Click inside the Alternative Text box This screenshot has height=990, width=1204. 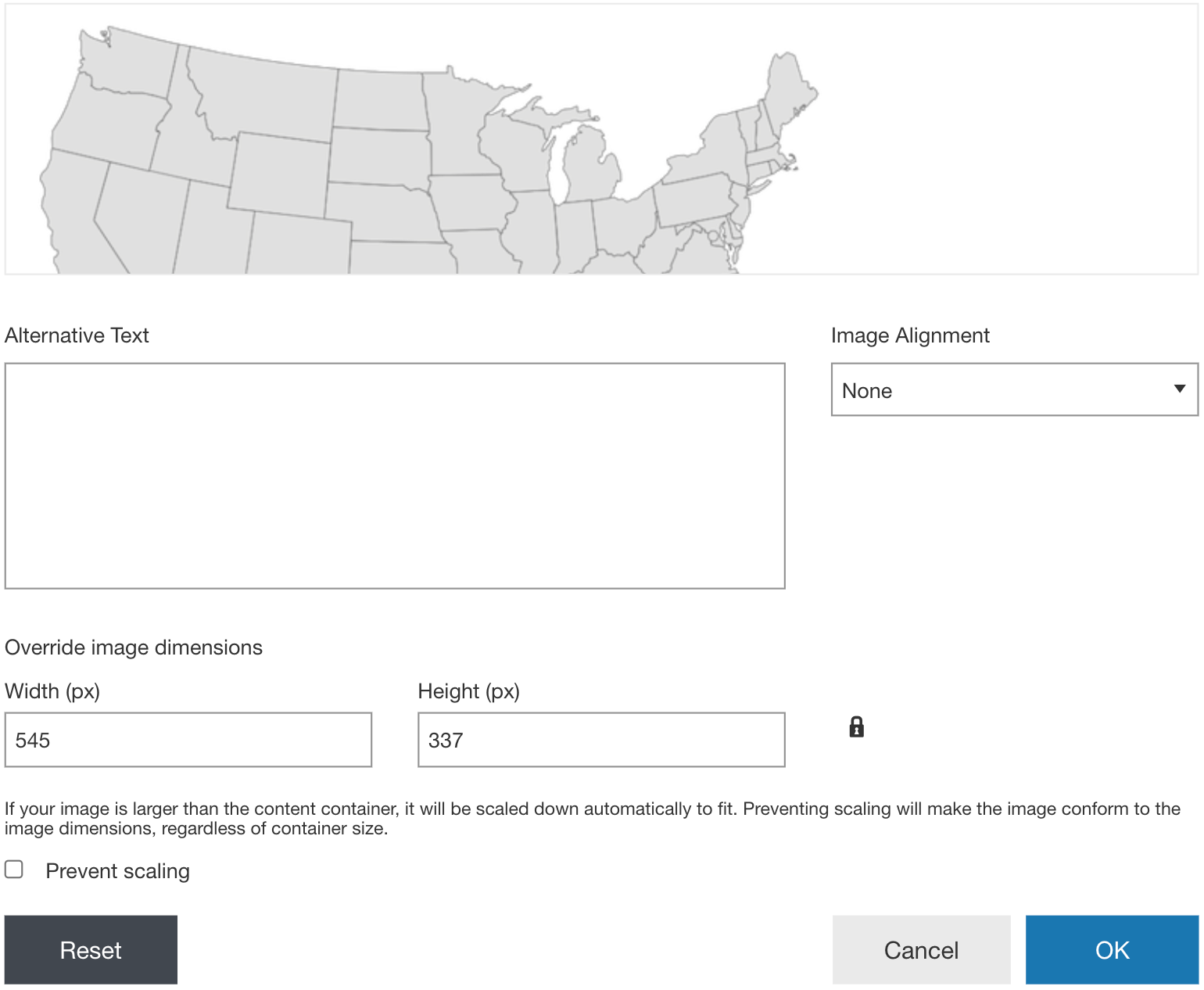[x=395, y=473]
